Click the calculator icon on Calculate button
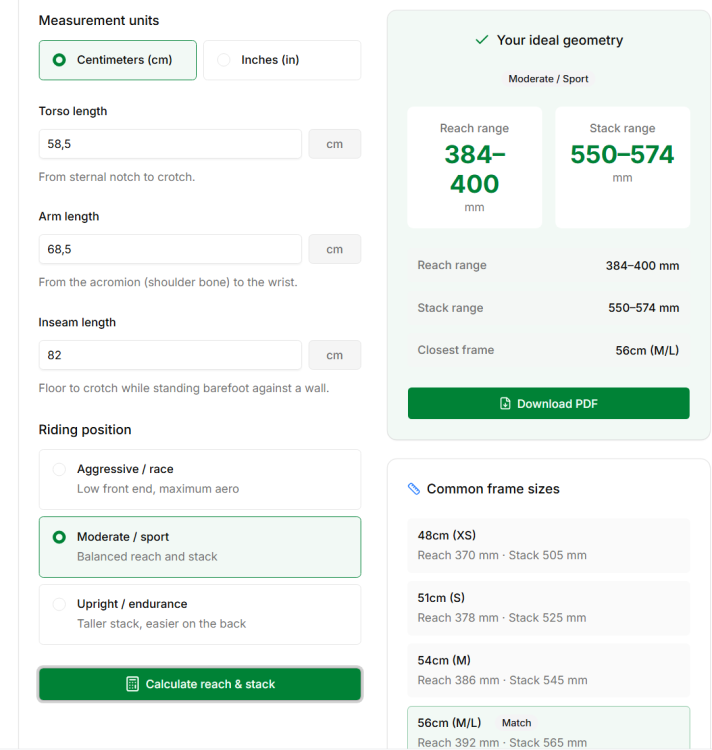 132,684
